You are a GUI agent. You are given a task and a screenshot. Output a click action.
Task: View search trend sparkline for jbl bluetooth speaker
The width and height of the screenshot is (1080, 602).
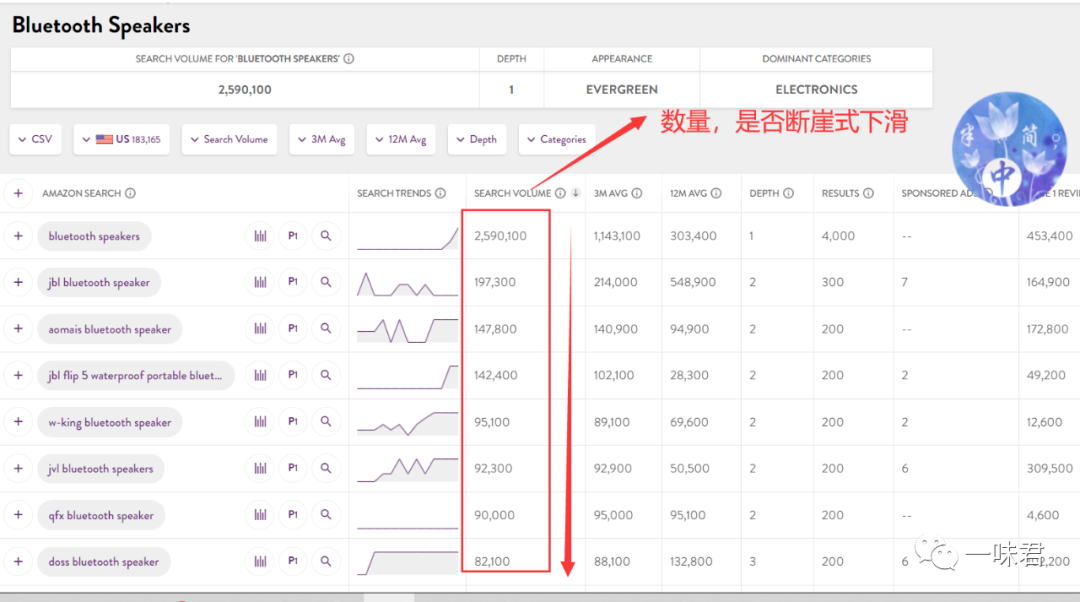pos(408,283)
